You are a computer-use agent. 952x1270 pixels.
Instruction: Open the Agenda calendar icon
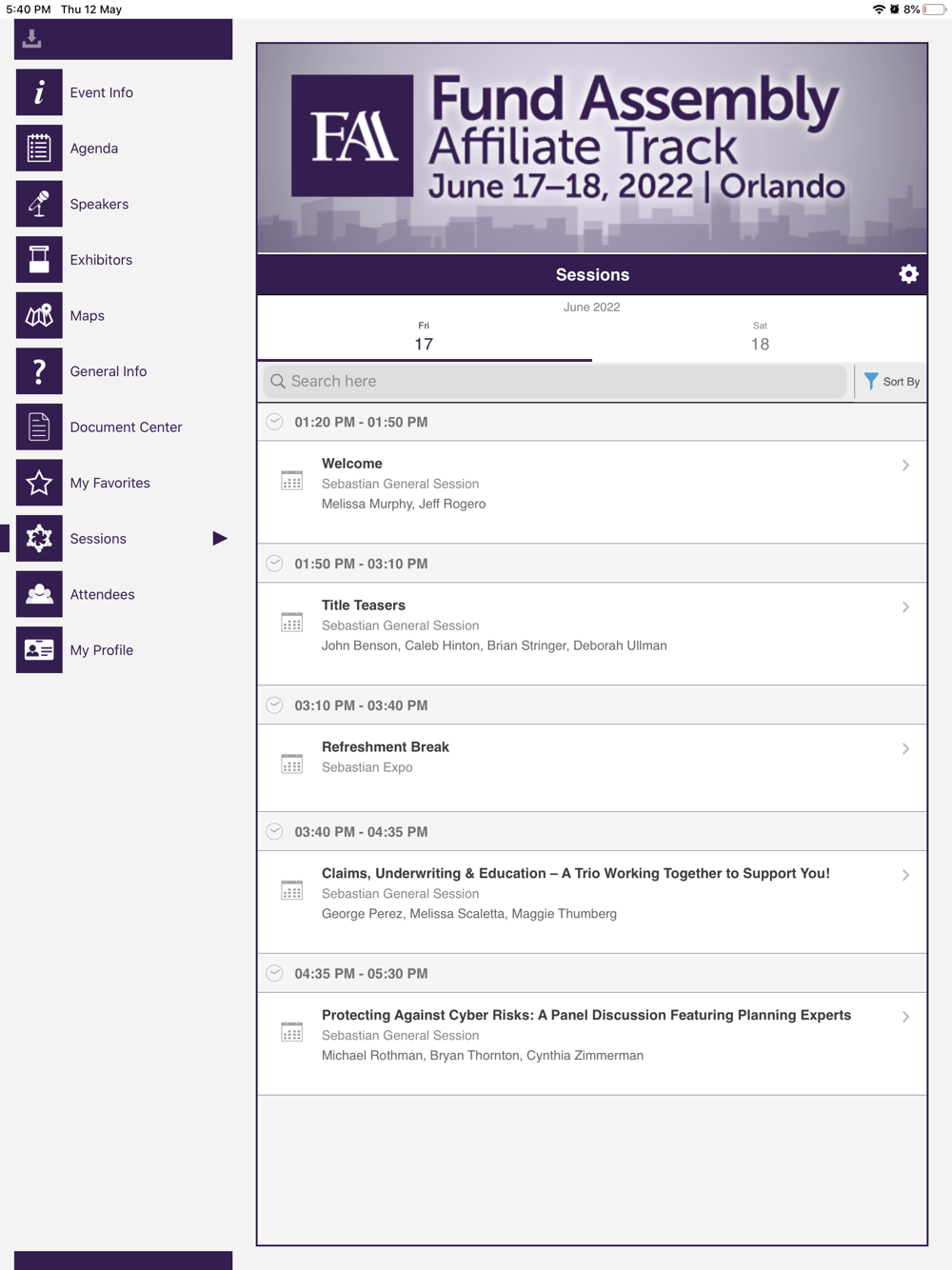coord(39,149)
